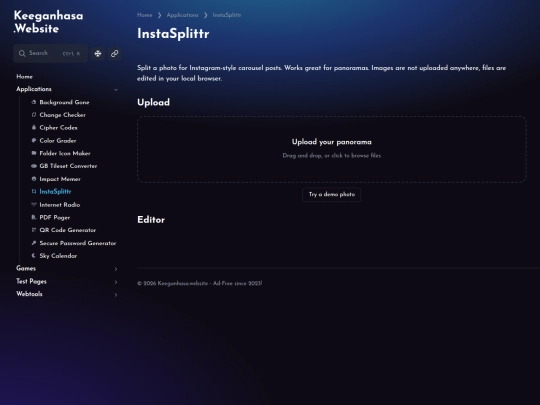Focus the Search input field
Image resolution: width=540 pixels, height=405 pixels.
(x=51, y=53)
